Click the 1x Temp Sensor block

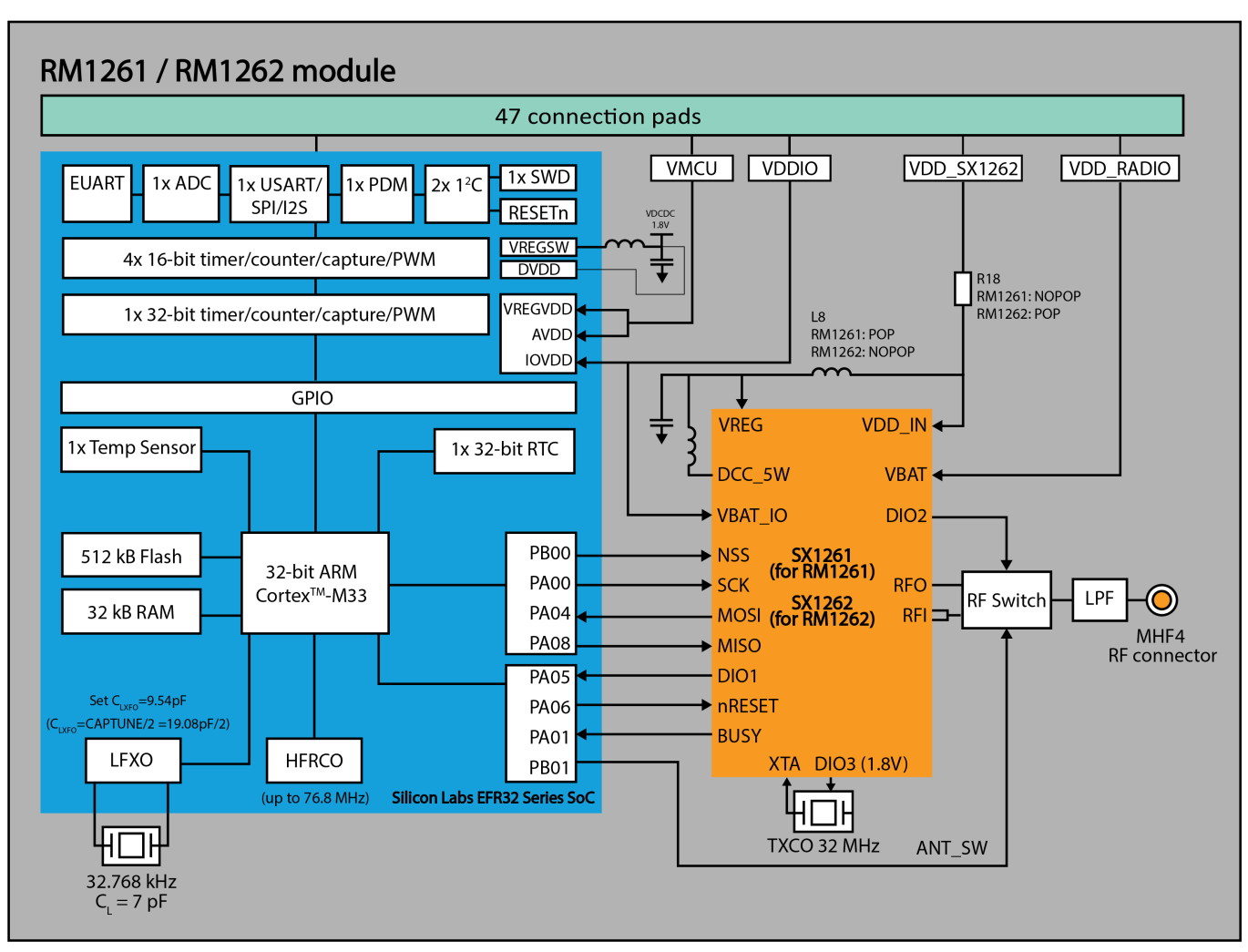[131, 449]
